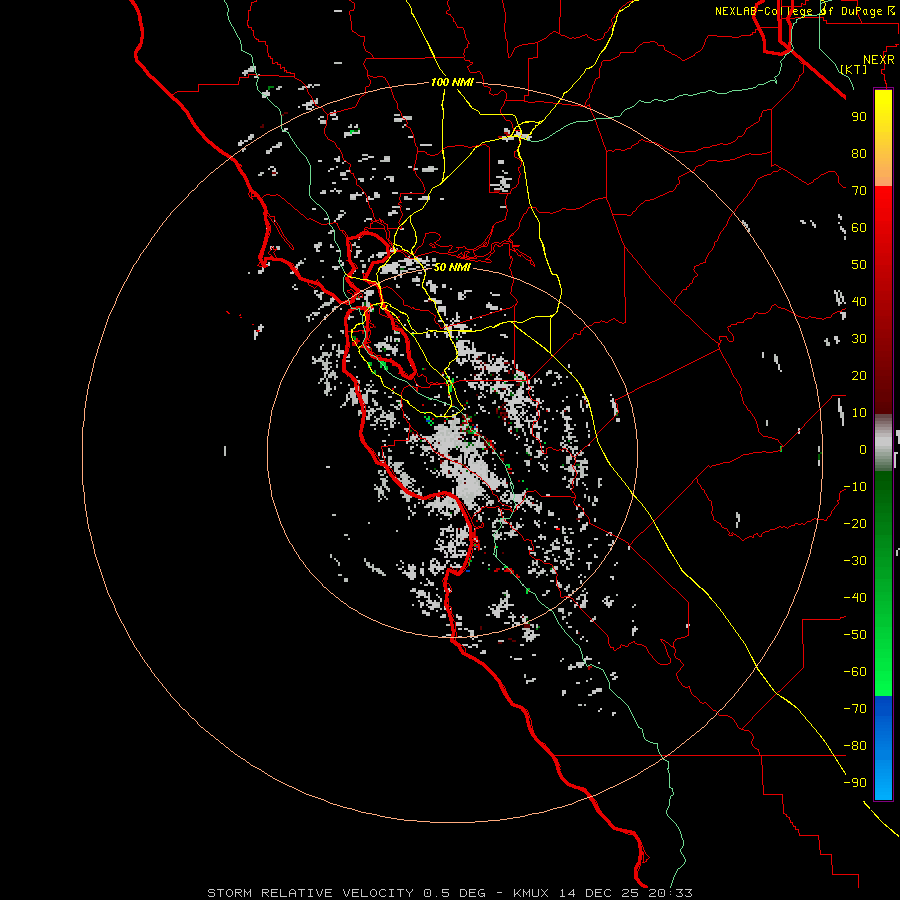Click the 20 value on the velocity scale
Screen dimensions: 900x900
[859, 375]
